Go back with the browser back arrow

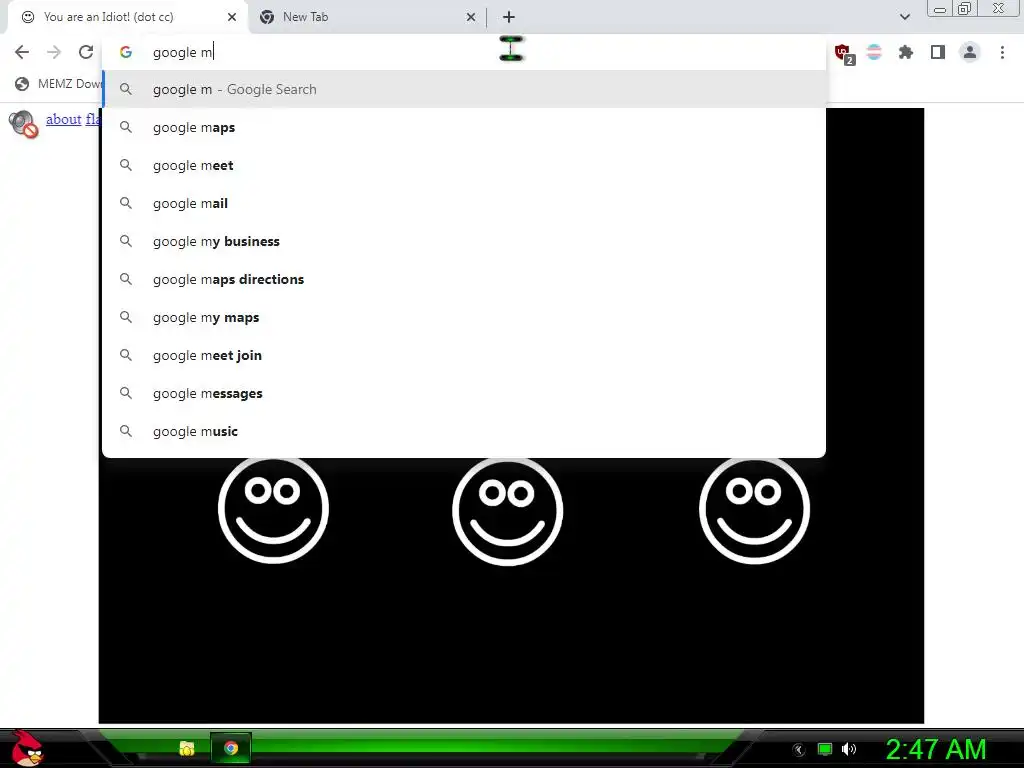tap(22, 52)
